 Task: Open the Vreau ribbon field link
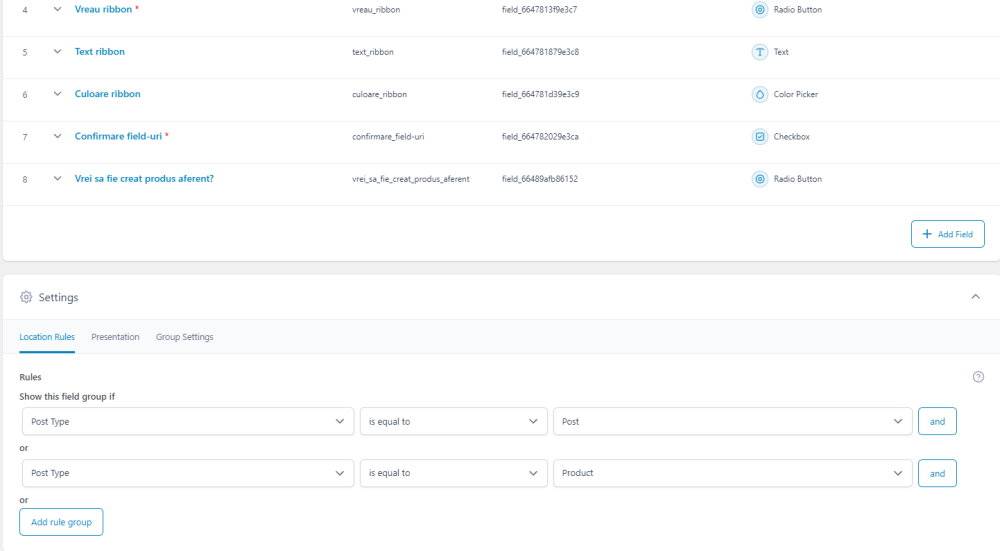103,9
